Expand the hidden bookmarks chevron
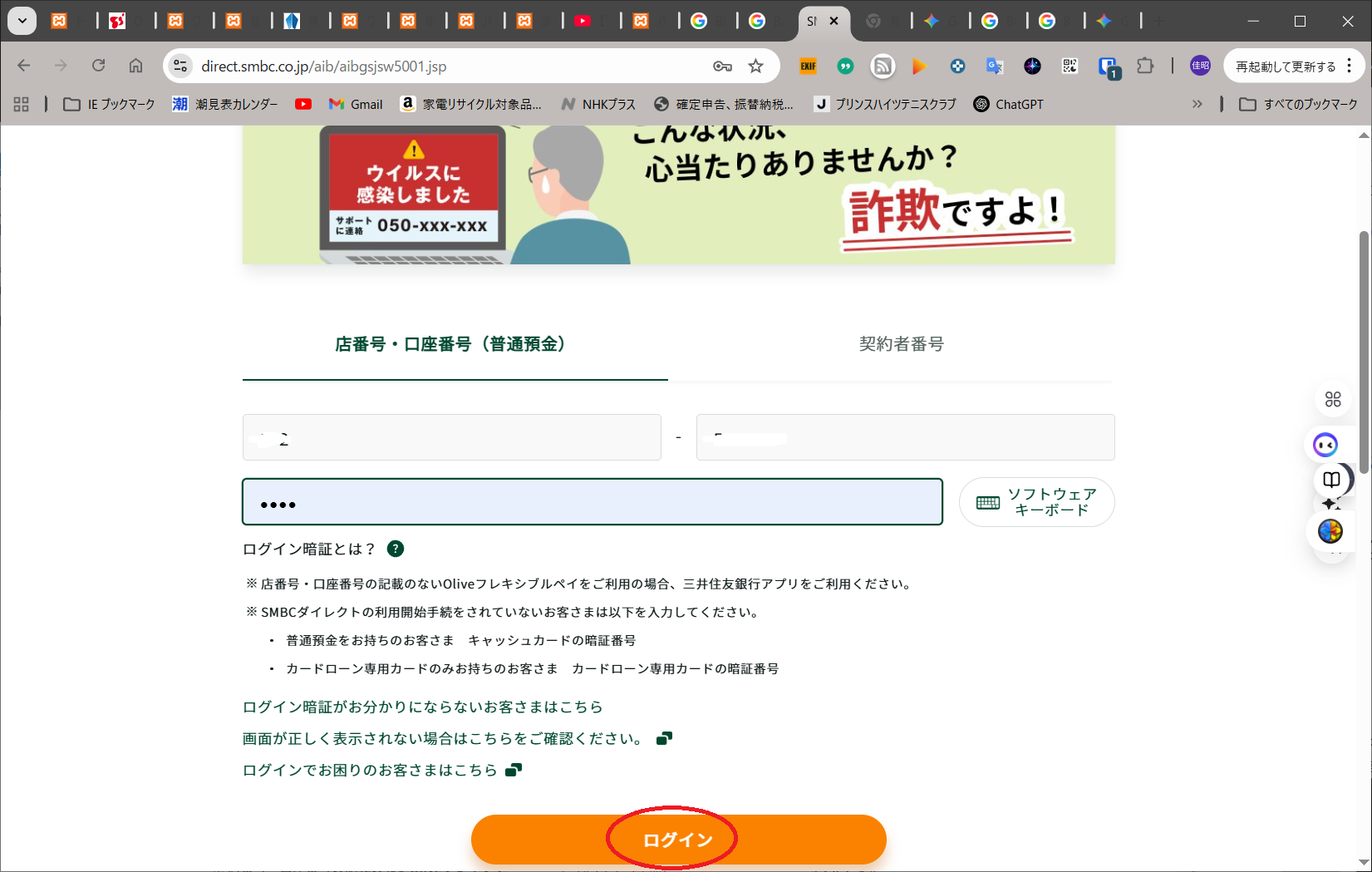The height and width of the screenshot is (872, 1372). pos(1197,104)
